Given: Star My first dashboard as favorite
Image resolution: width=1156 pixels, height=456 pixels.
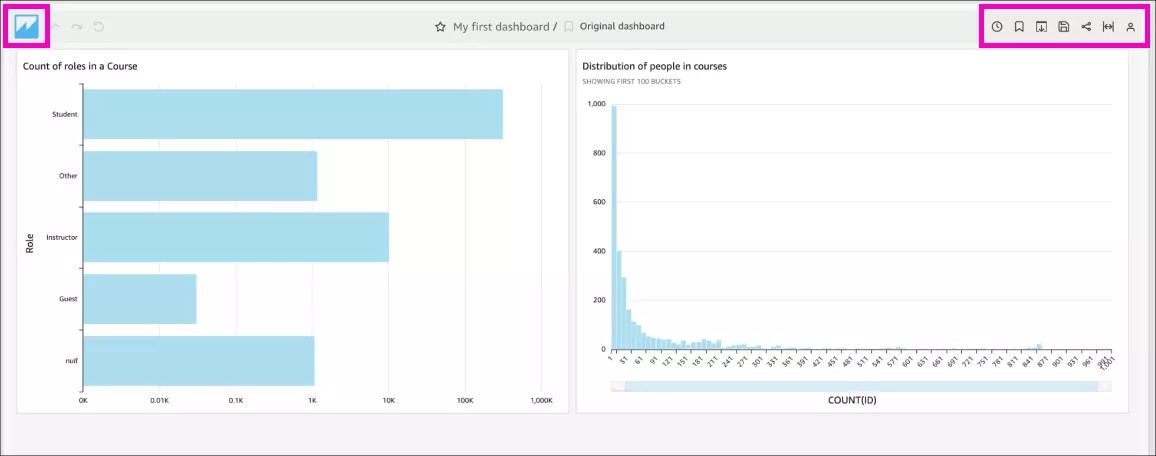Looking at the screenshot, I should [x=440, y=27].
